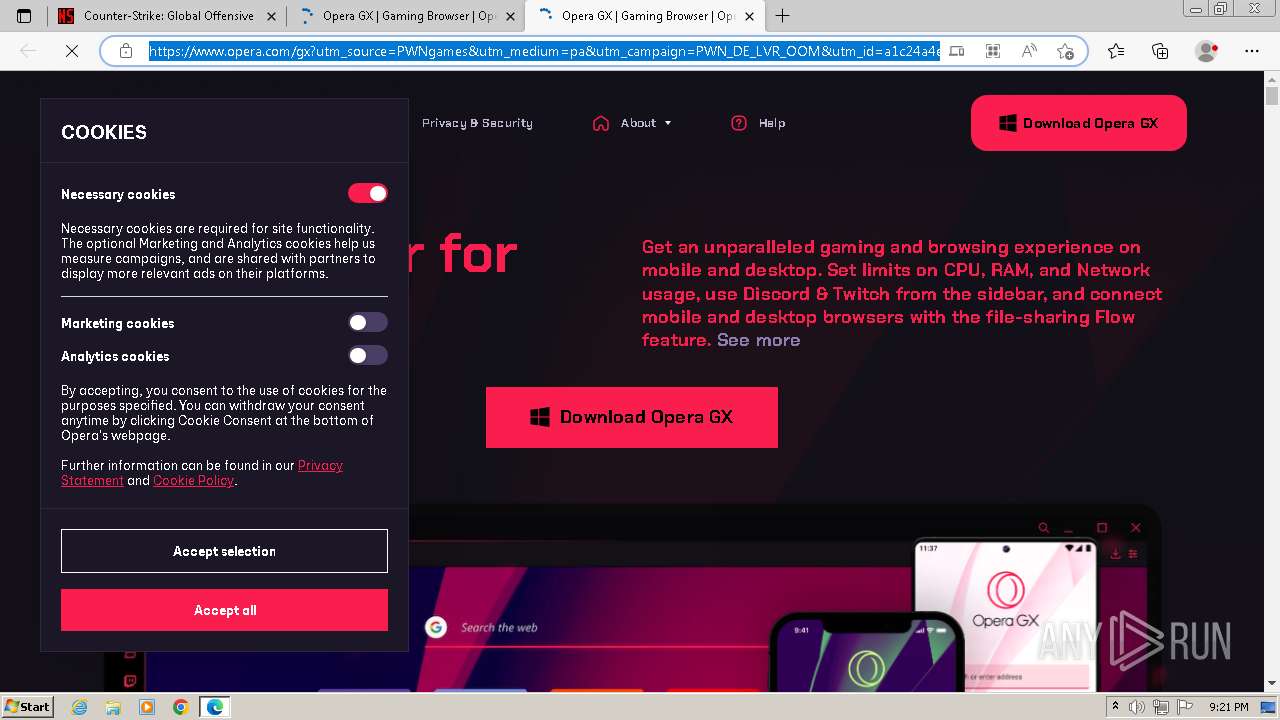Image resolution: width=1280 pixels, height=720 pixels.
Task: Open the network tray icon
Action: coord(1160,707)
